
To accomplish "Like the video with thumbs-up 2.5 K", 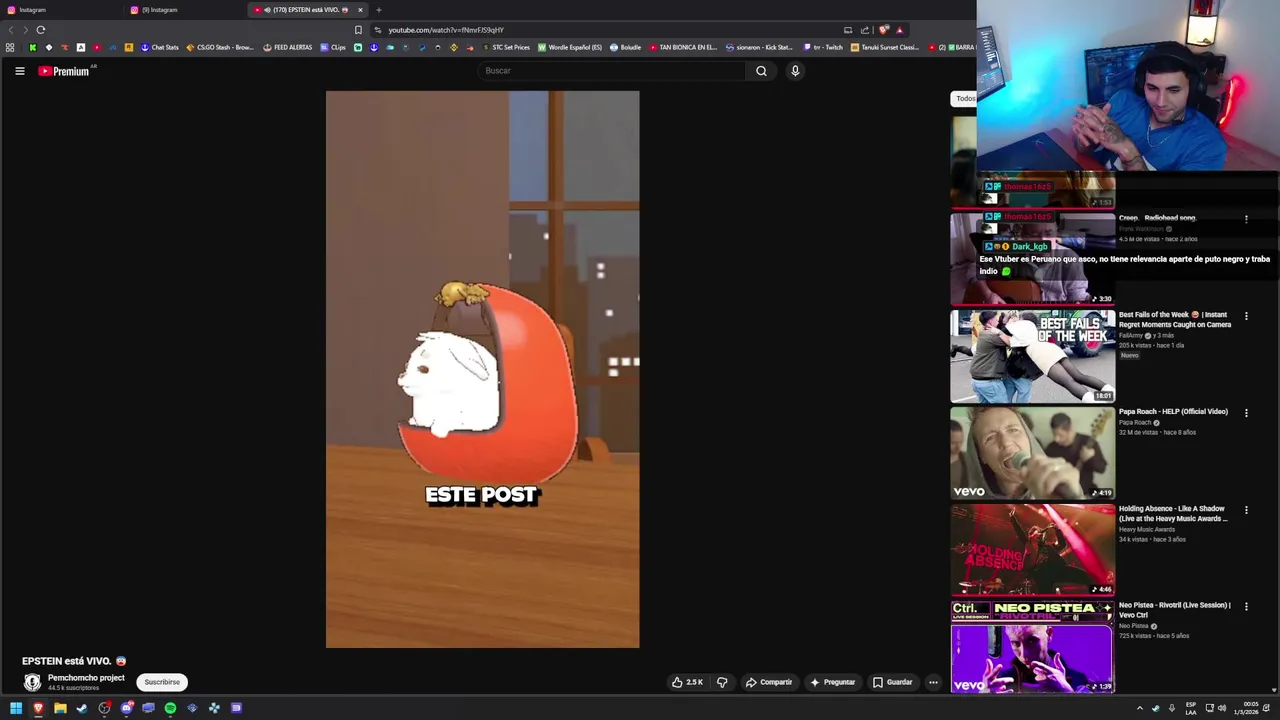I will pyautogui.click(x=687, y=682).
